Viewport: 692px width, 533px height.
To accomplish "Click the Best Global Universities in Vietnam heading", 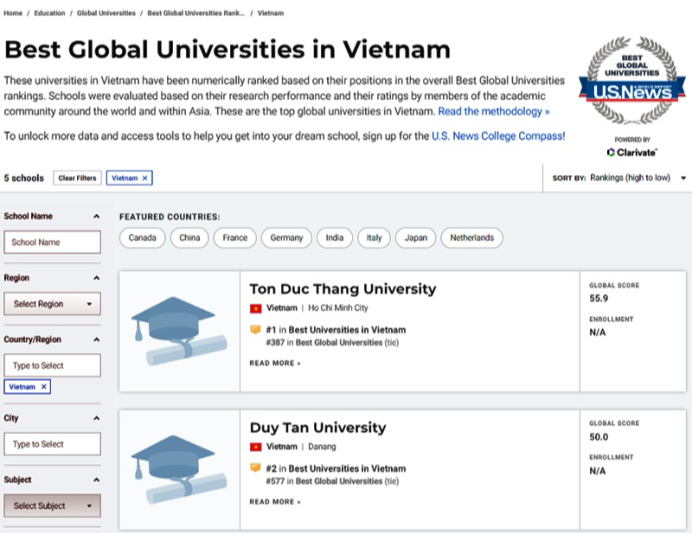I will [x=227, y=49].
